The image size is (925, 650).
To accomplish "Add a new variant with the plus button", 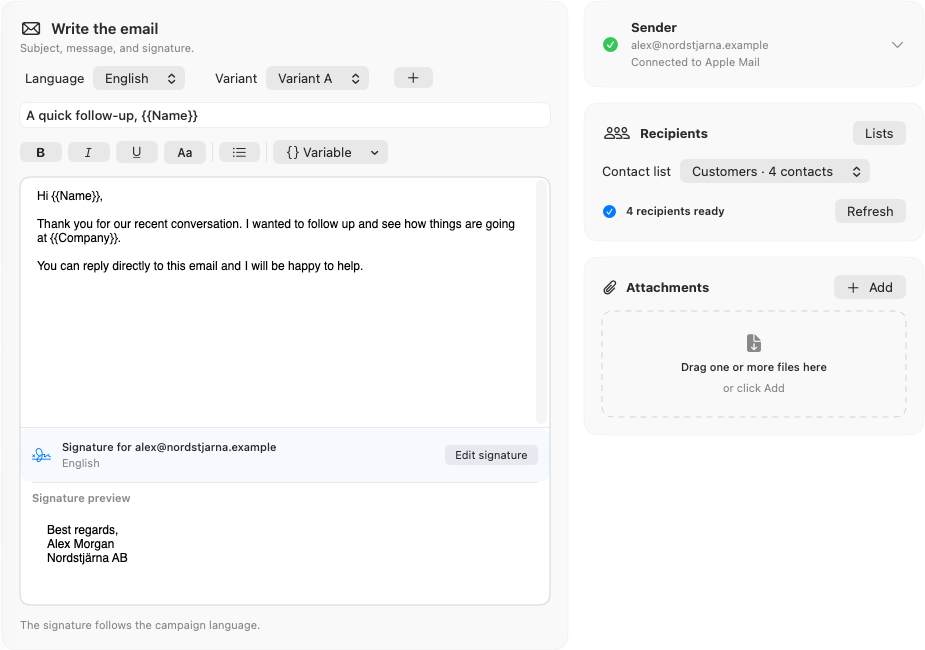I will point(413,78).
